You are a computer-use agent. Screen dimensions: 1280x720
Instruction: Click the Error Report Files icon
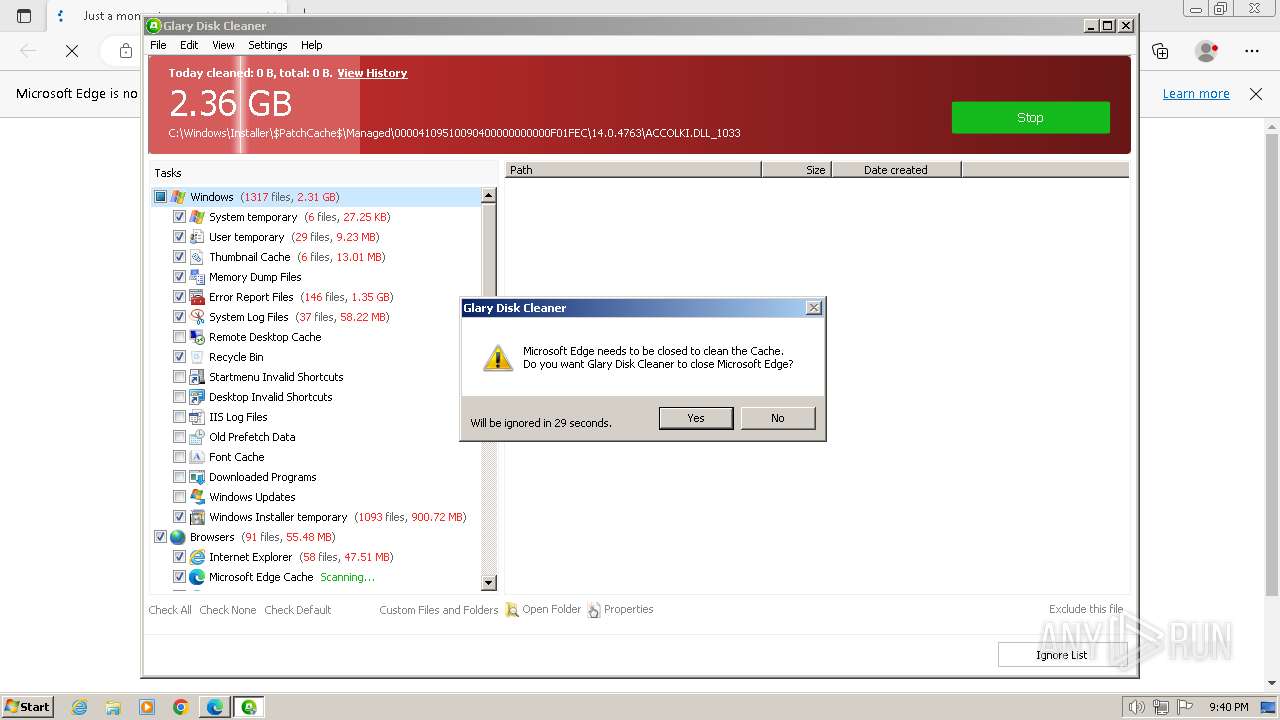197,297
